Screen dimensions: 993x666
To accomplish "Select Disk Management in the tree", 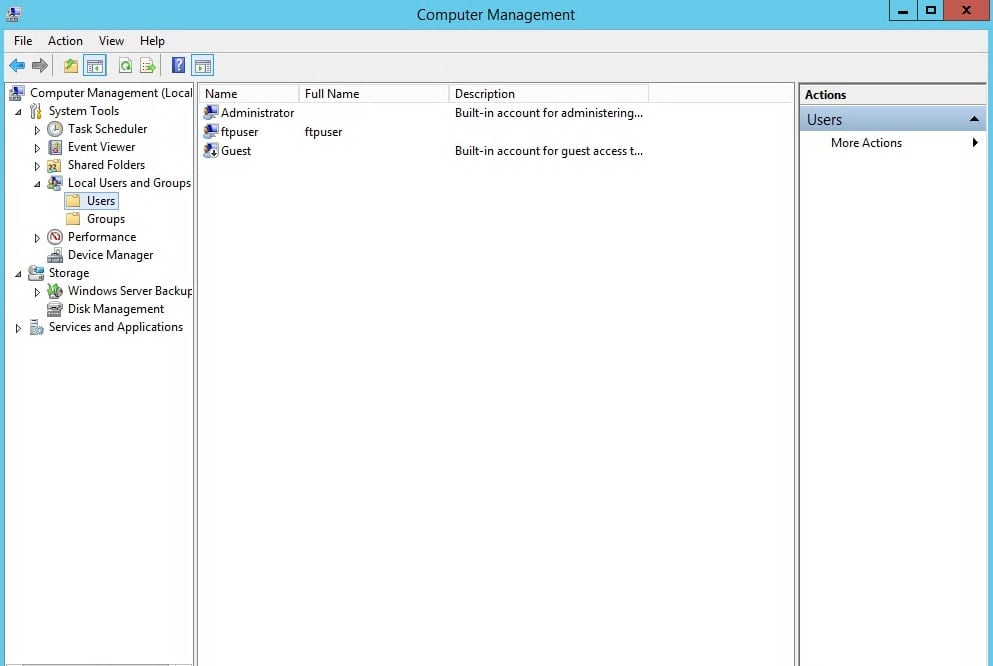I will click(115, 309).
